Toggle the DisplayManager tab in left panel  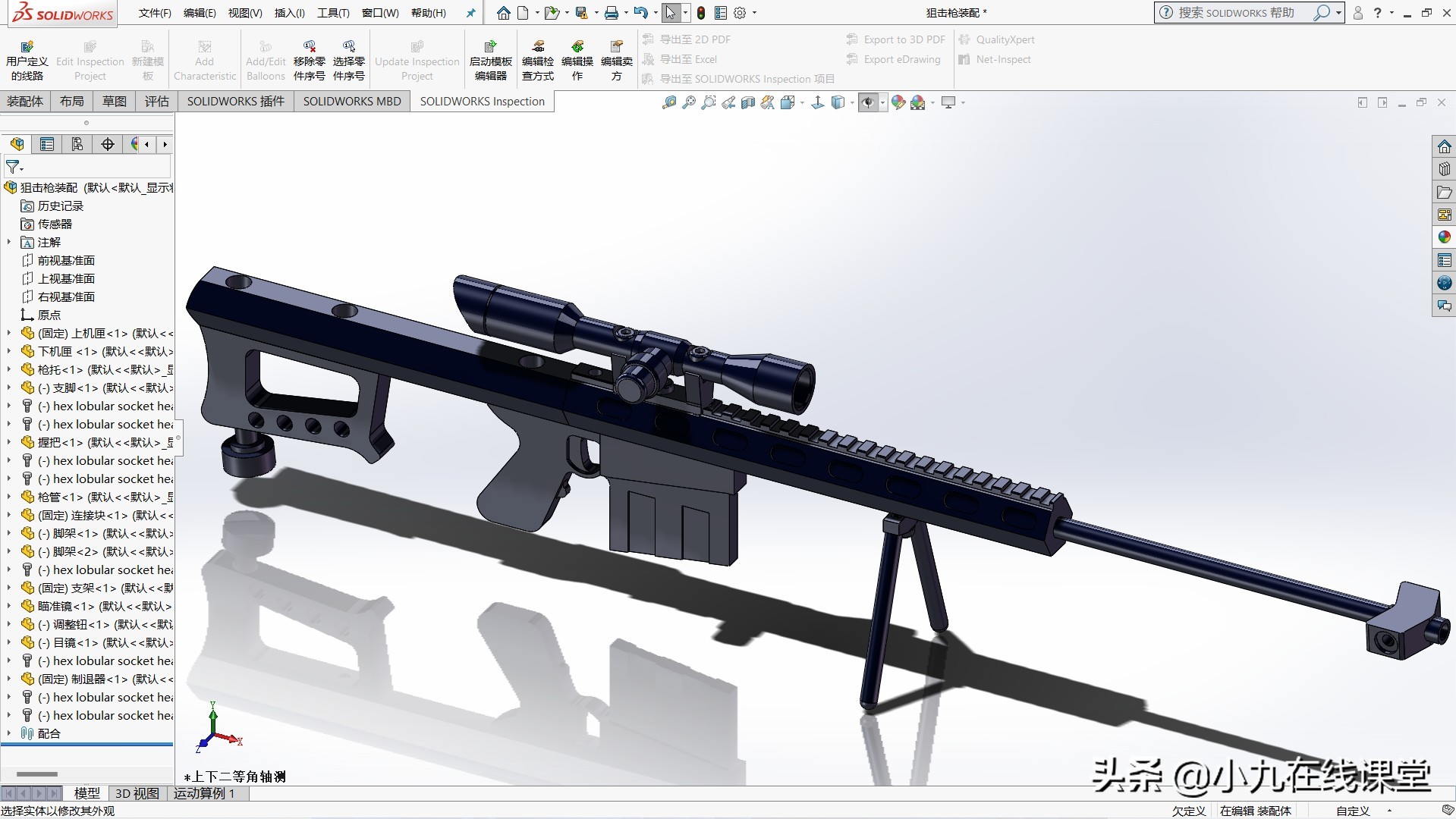136,144
